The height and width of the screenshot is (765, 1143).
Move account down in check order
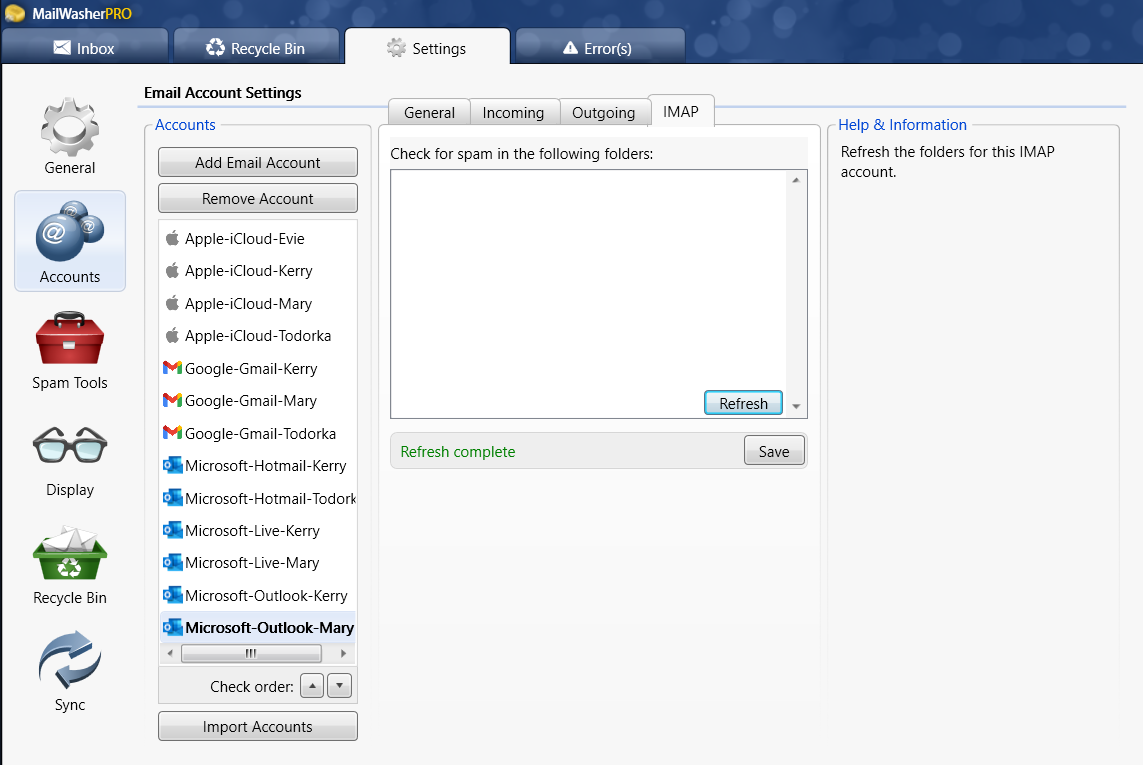(x=340, y=686)
